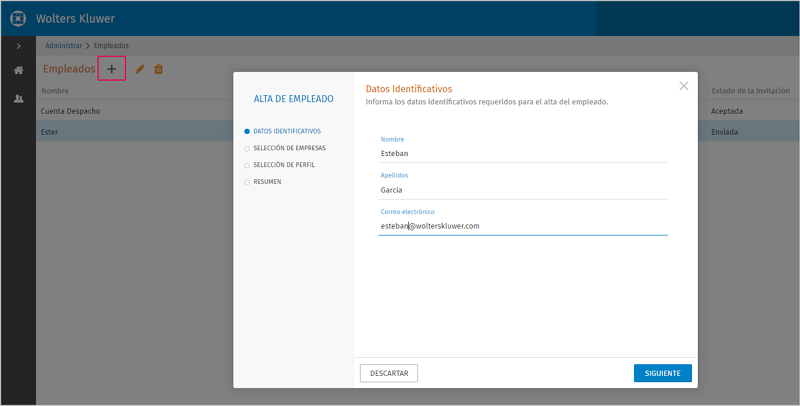The image size is (800, 406).
Task: Click the Apellidos field containing García
Action: 523,190
